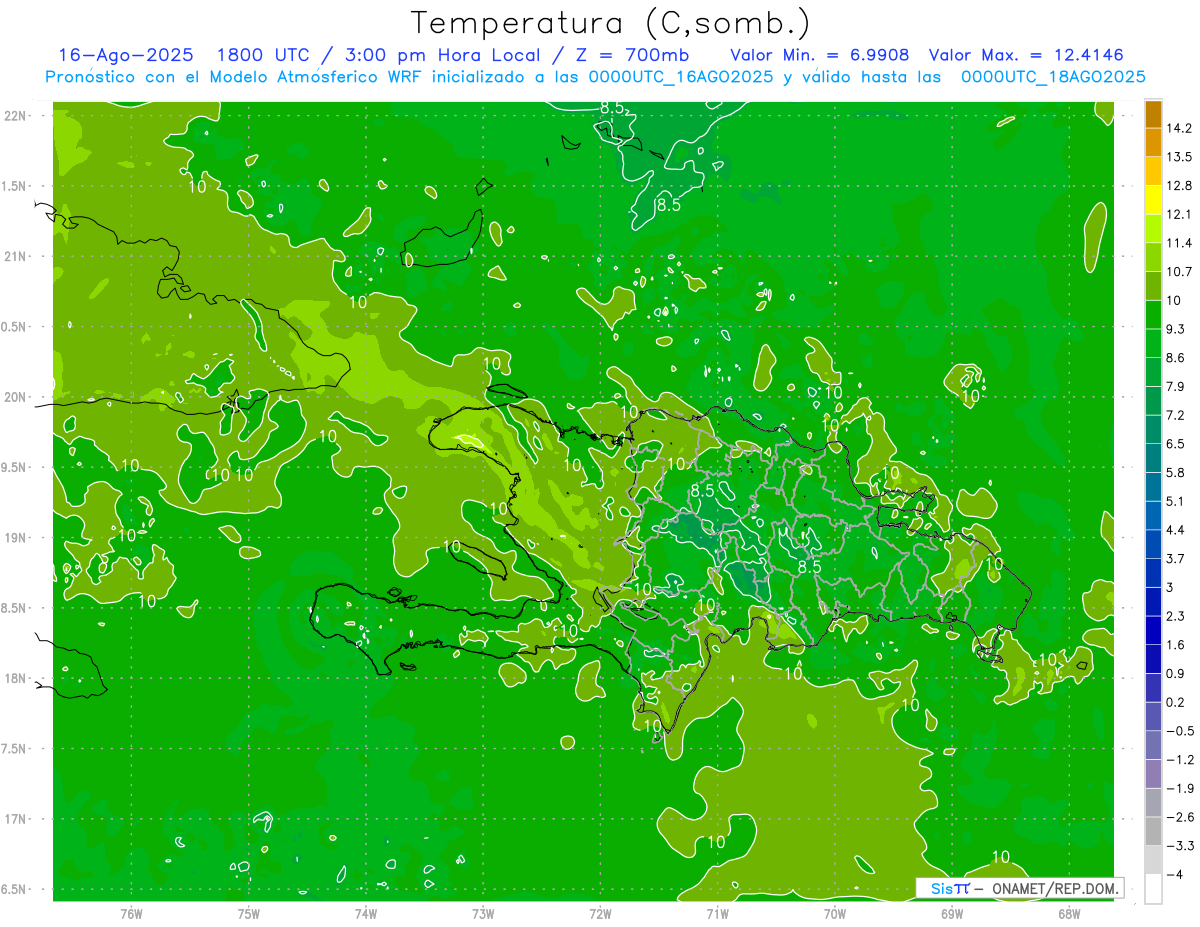Click the "22N" latitude axis label
This screenshot has height=927, width=1200.
pyautogui.click(x=16, y=116)
